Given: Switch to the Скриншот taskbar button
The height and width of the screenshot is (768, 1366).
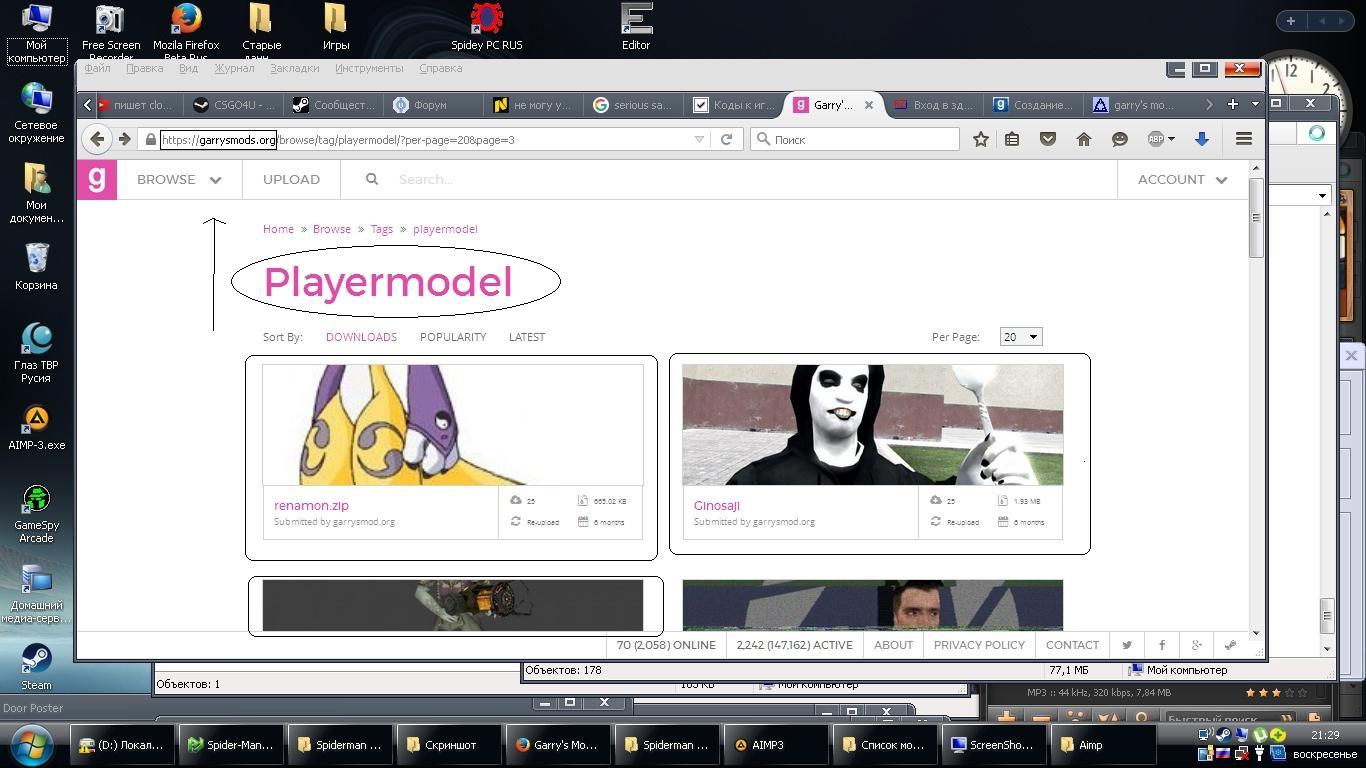Looking at the screenshot, I should (451, 745).
